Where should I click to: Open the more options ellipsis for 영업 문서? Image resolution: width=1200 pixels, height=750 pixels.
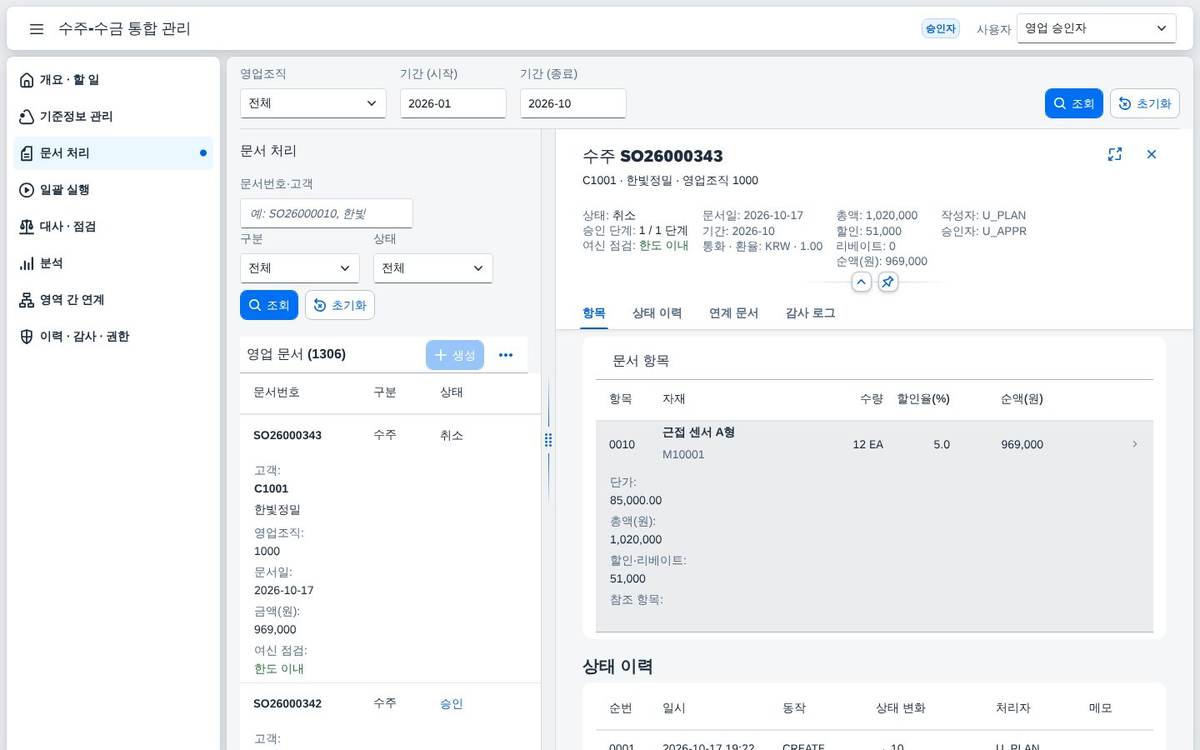[x=506, y=355]
